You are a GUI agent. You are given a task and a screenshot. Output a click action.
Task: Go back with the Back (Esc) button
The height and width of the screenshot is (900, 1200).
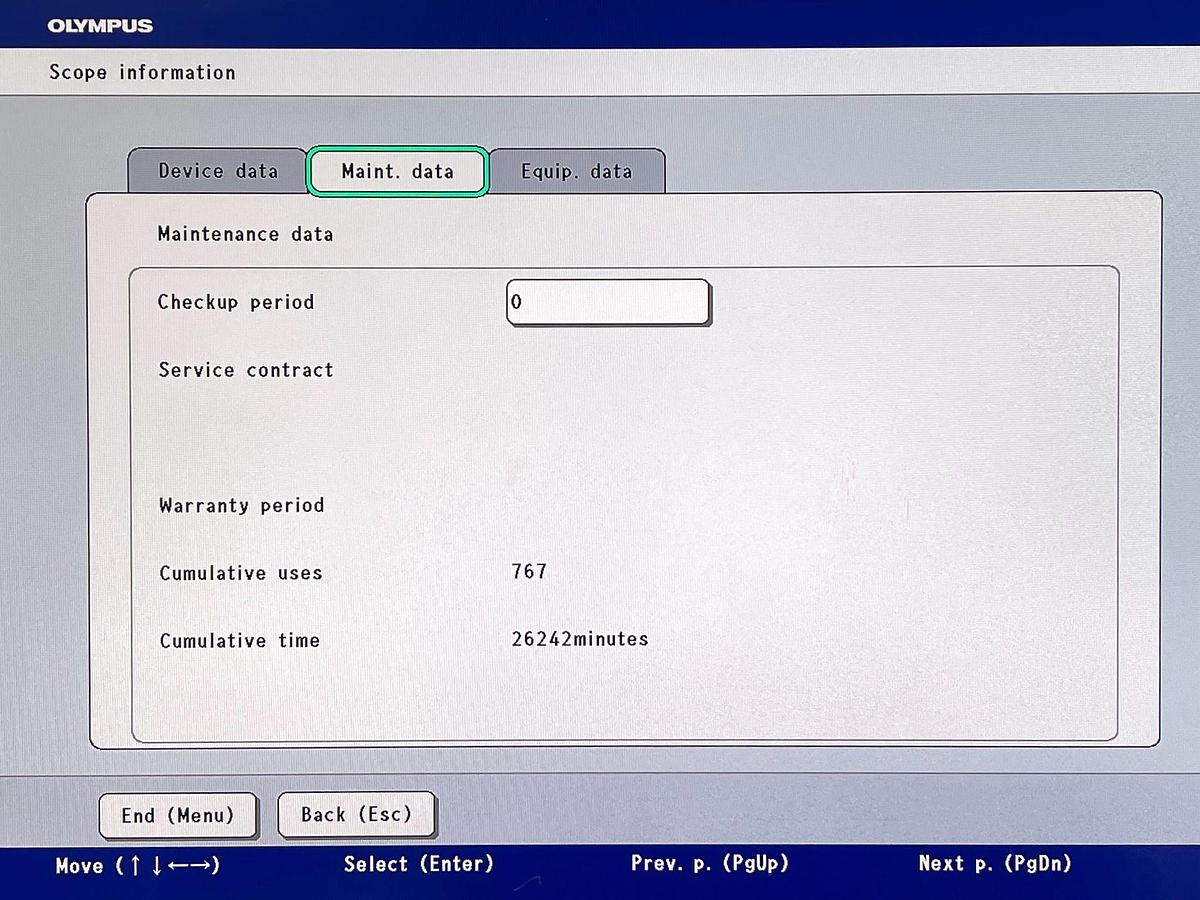click(x=357, y=815)
